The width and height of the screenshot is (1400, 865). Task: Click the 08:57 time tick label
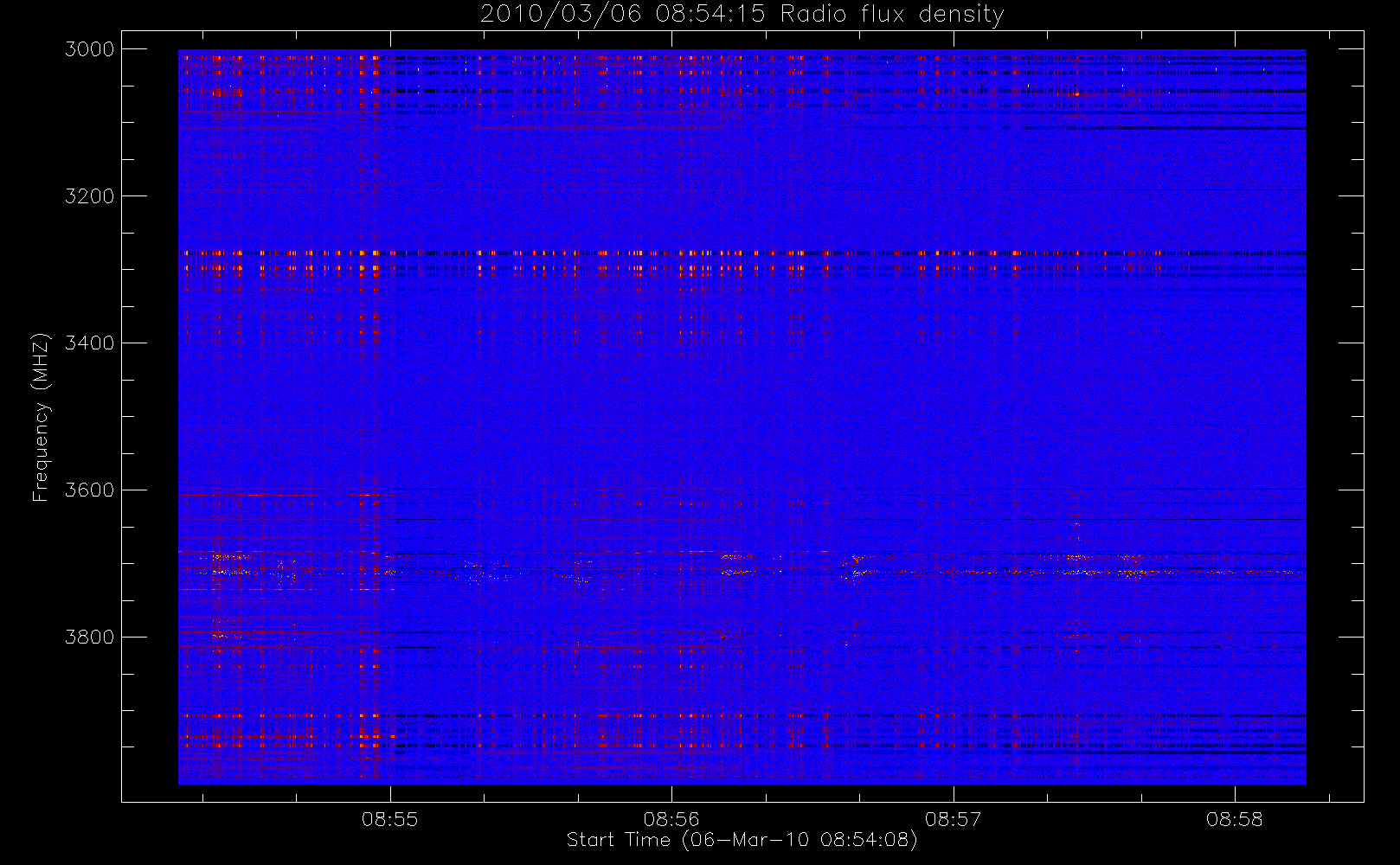coord(953,819)
